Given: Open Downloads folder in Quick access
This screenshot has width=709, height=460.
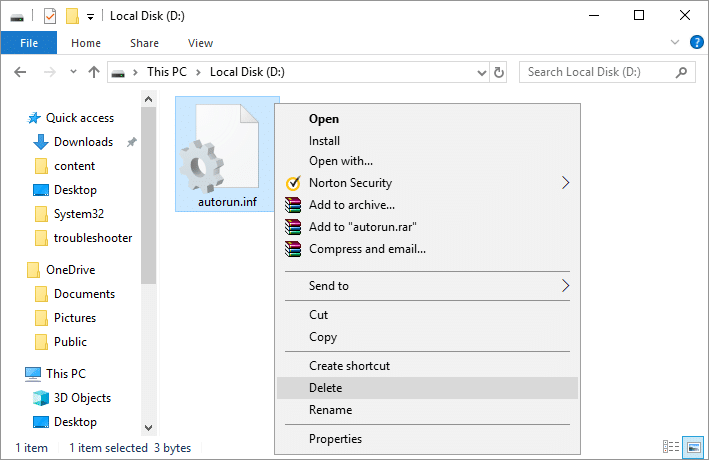Looking at the screenshot, I should (83, 142).
